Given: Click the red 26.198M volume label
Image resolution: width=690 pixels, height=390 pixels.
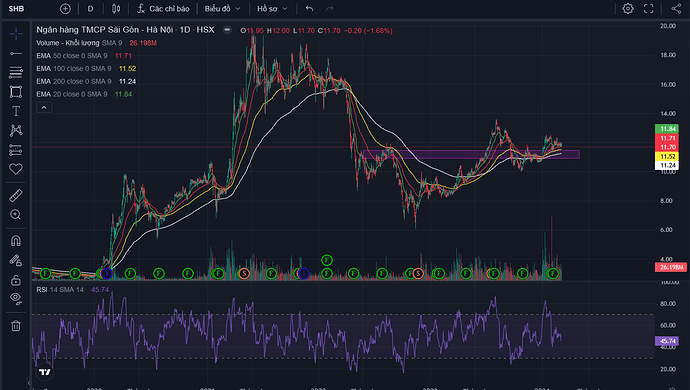Looking at the screenshot, I should point(671,267).
